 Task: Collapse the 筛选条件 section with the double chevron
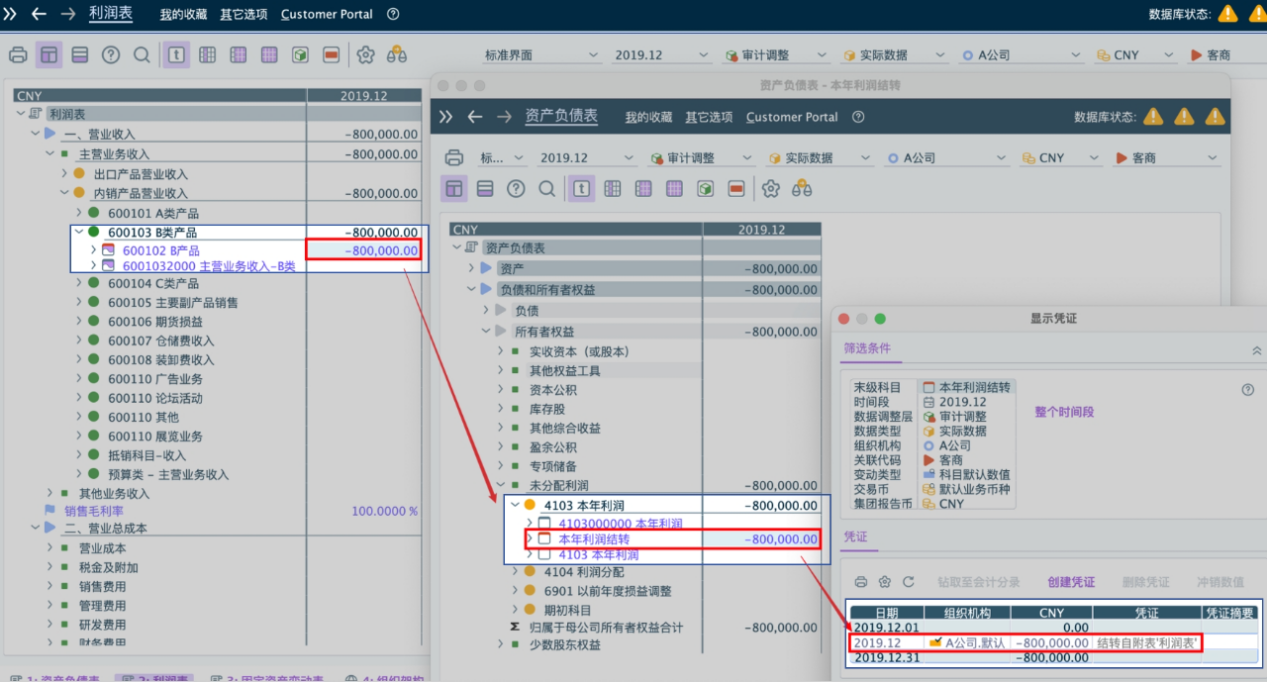(x=1256, y=351)
